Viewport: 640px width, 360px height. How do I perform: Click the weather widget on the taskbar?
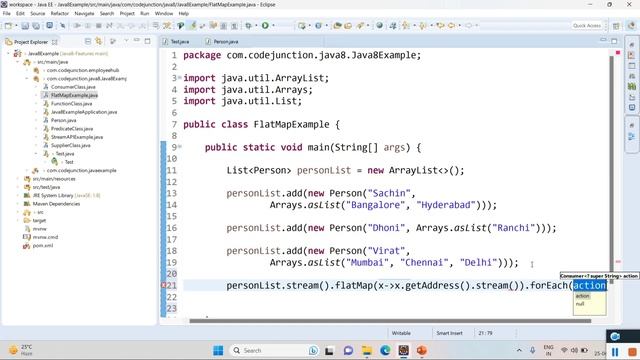(20, 350)
